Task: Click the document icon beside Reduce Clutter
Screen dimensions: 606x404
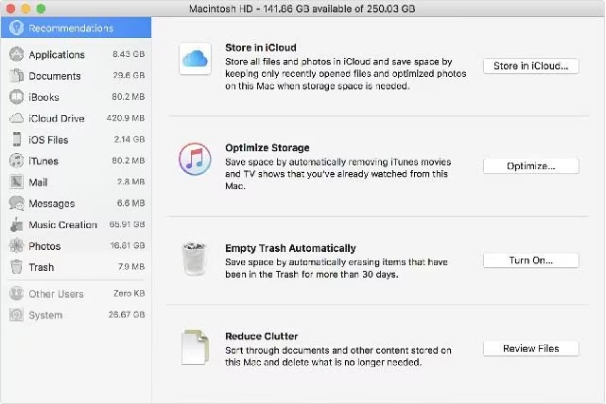Action: 195,347
